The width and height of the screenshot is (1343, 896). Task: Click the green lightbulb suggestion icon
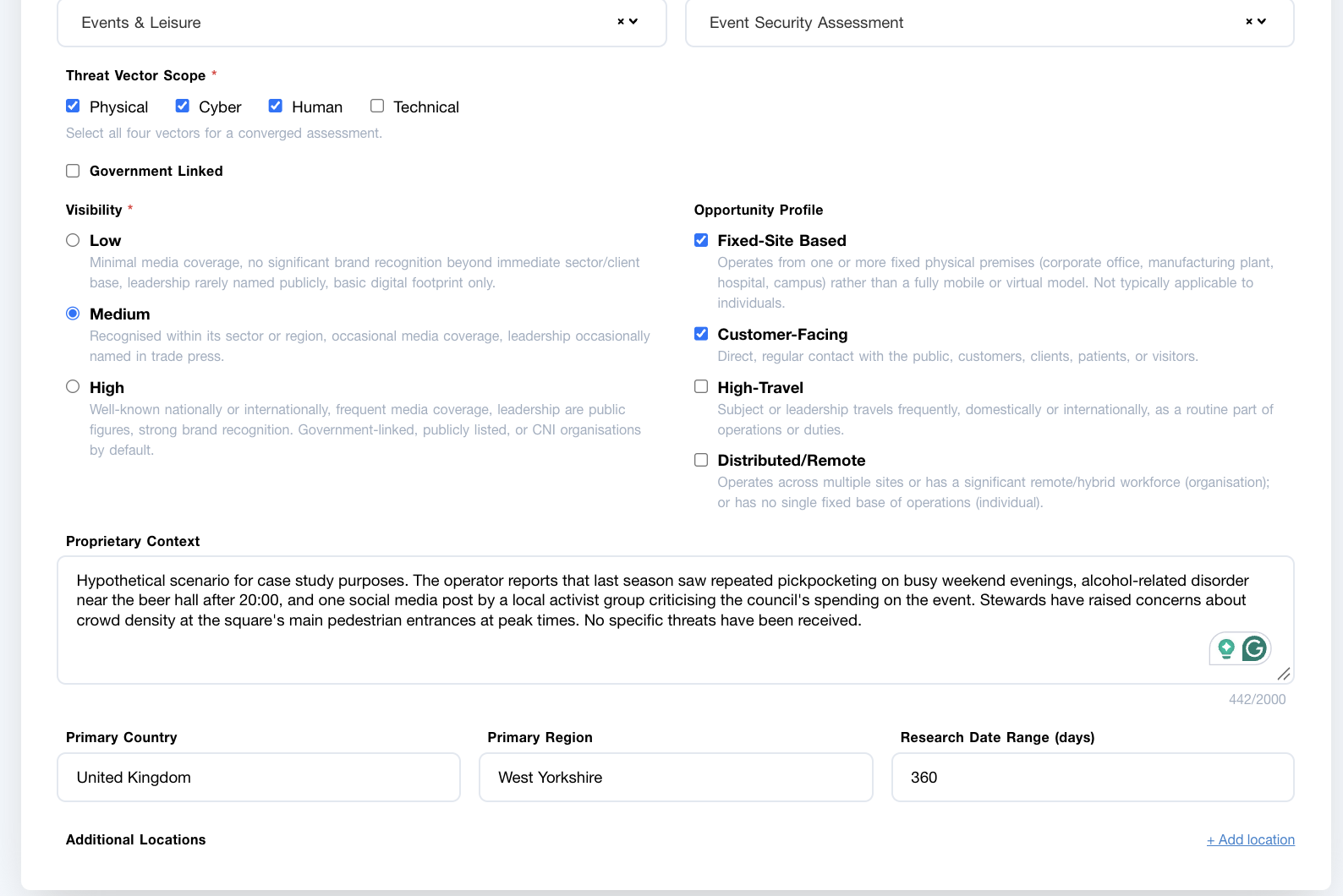pyautogui.click(x=1226, y=648)
